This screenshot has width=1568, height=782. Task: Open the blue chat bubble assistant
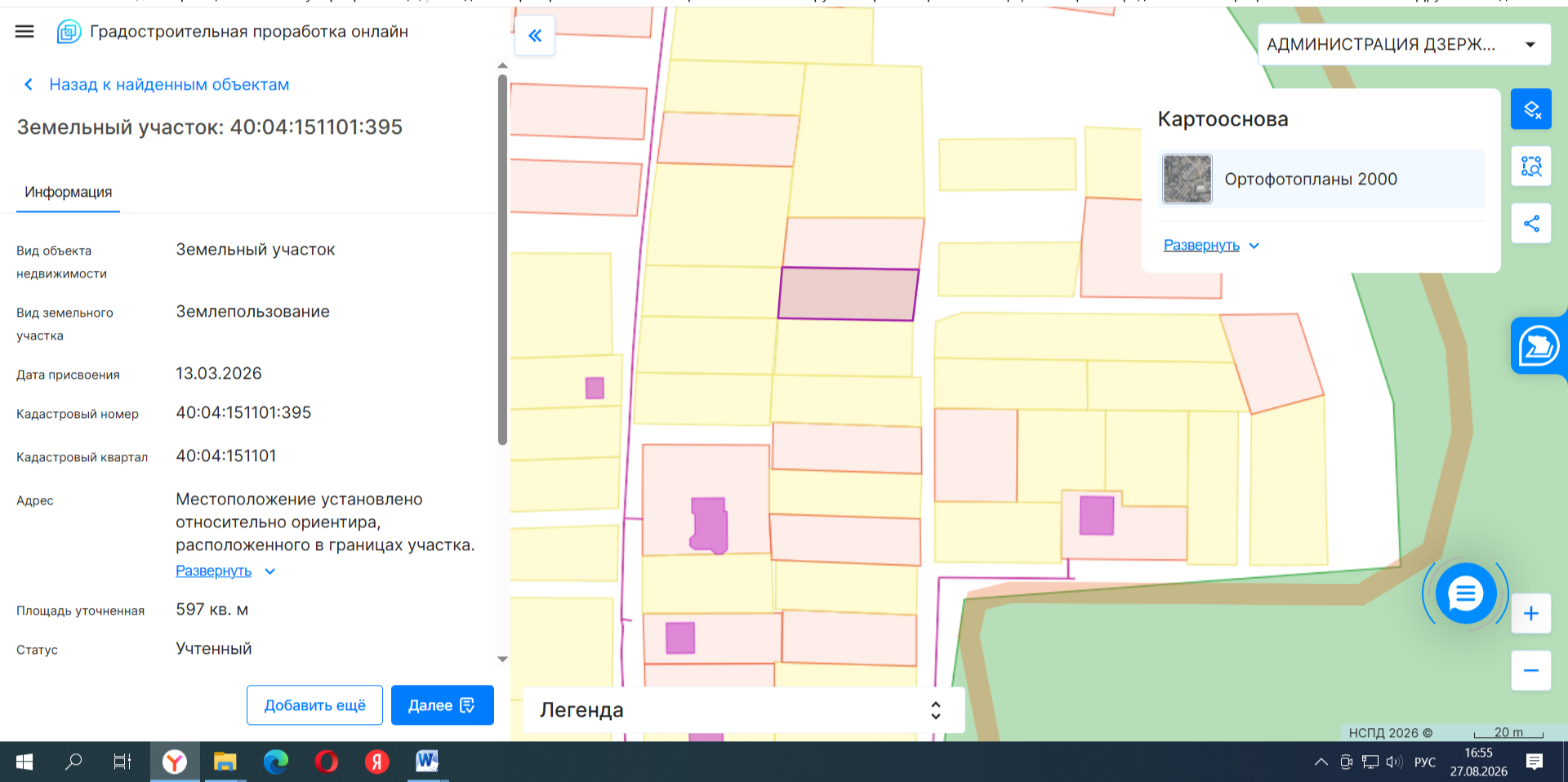[1465, 593]
